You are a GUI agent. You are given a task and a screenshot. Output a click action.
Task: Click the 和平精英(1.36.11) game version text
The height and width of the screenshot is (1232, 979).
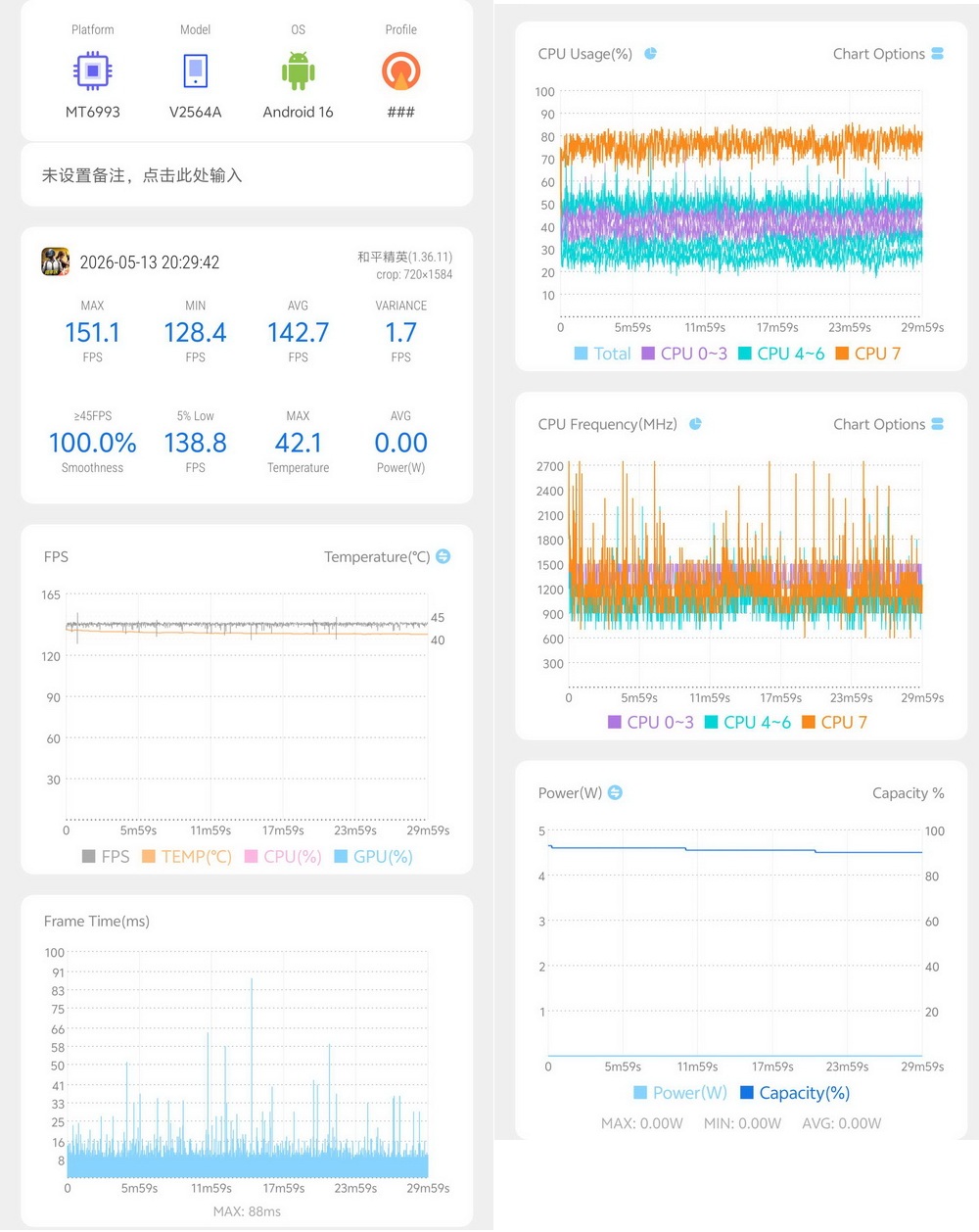pos(404,257)
